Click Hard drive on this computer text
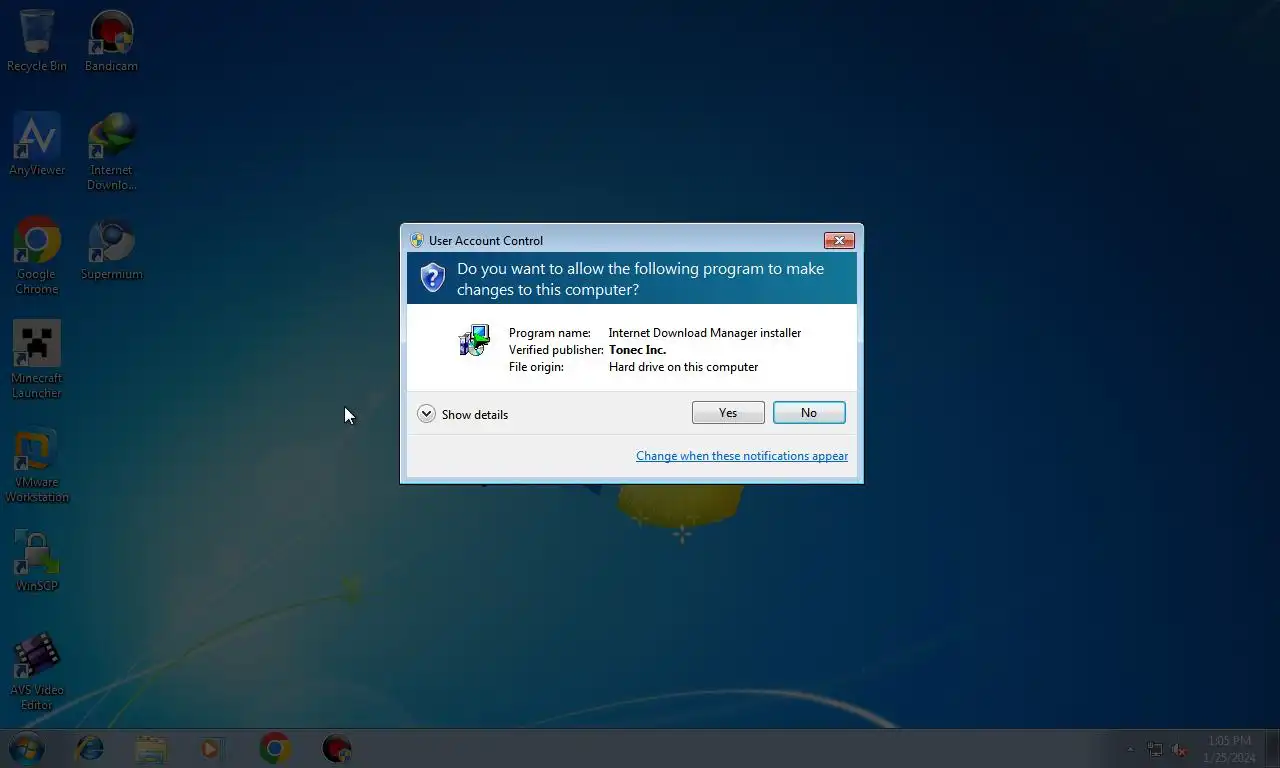 click(683, 367)
